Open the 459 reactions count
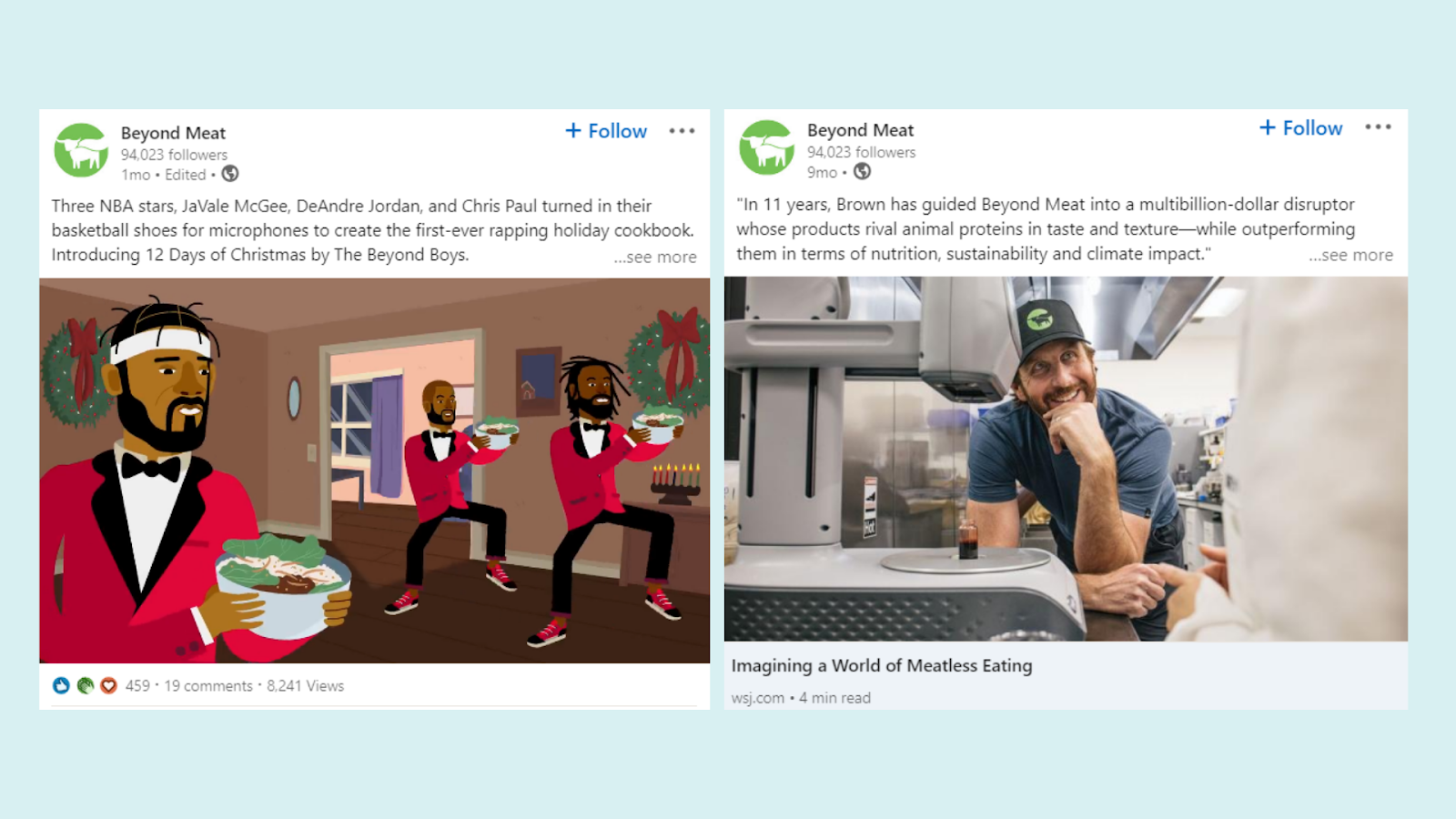 coord(137,686)
